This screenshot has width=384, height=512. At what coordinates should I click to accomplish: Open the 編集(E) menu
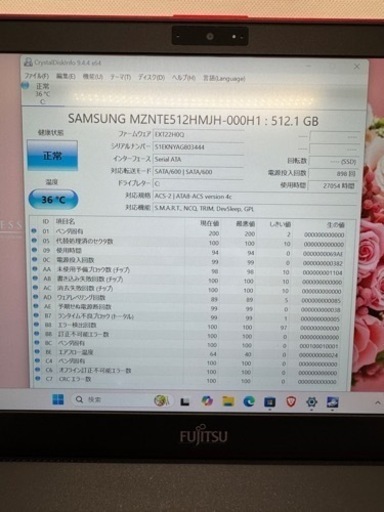point(66,76)
